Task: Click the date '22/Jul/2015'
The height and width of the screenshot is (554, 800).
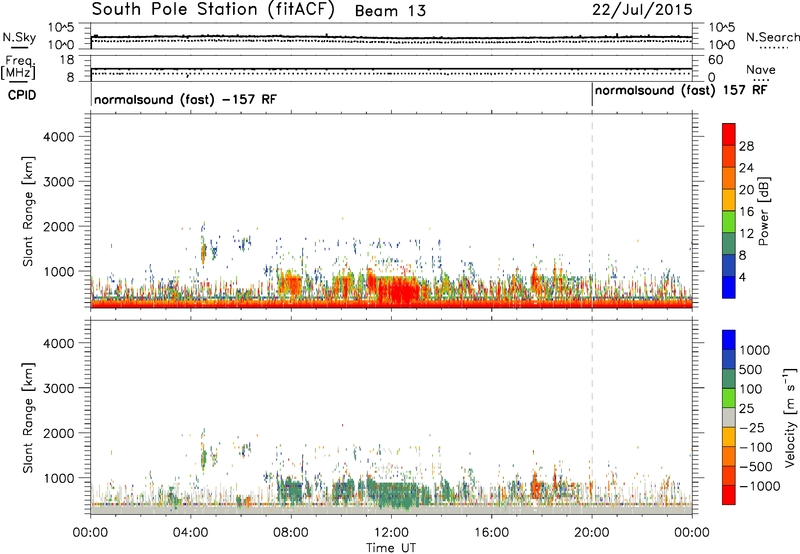Action: [x=642, y=10]
